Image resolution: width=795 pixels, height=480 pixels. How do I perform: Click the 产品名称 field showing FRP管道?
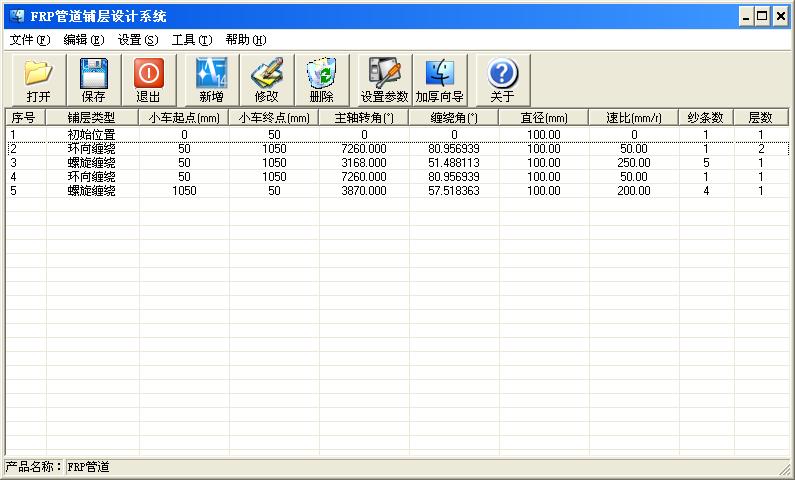[88, 467]
